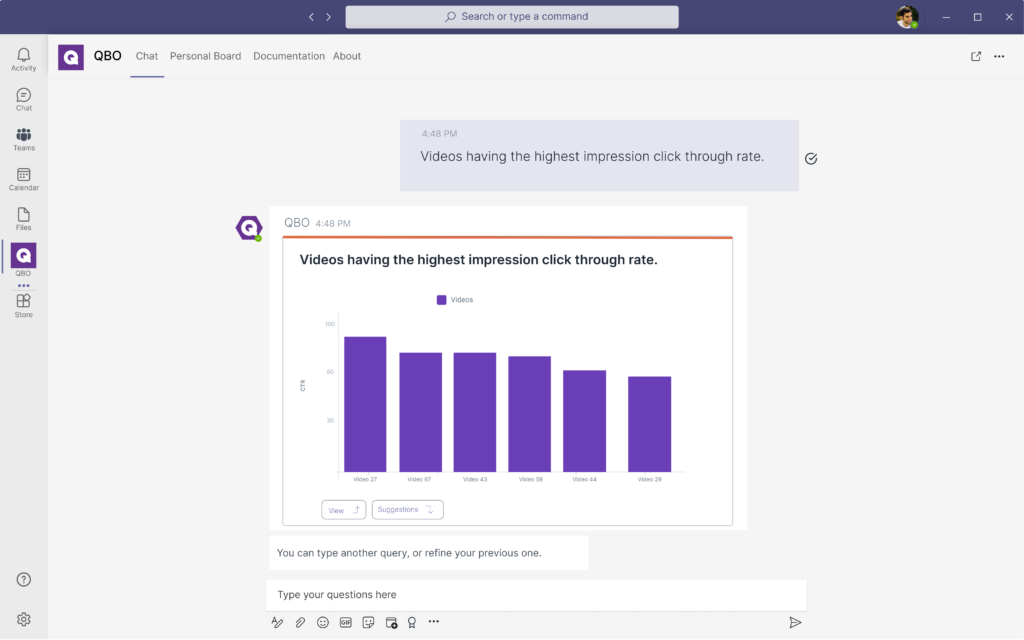Image resolution: width=1024 pixels, height=640 pixels.
Task: Open the Activity feed in sidebar
Action: coord(23,59)
